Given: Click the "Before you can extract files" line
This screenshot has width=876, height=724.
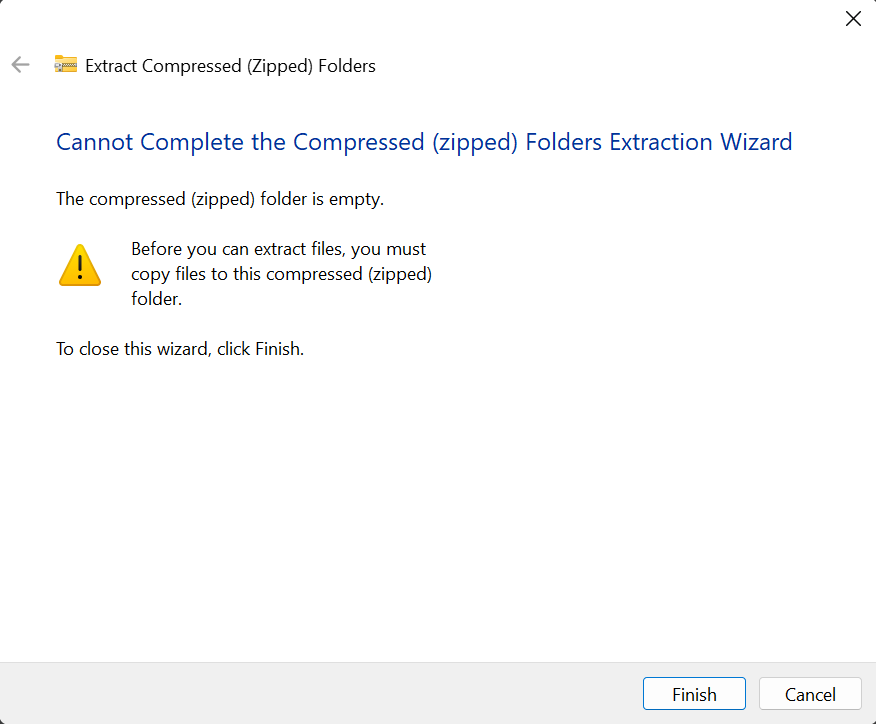Looking at the screenshot, I should pos(278,249).
